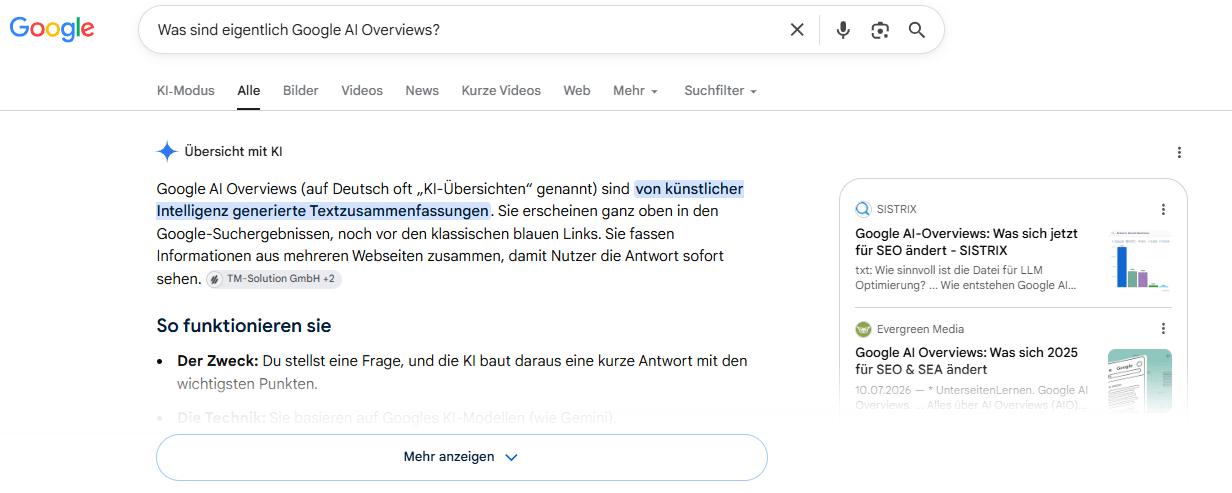Click the SISTRIX source name
This screenshot has height=493, width=1232.
point(896,209)
